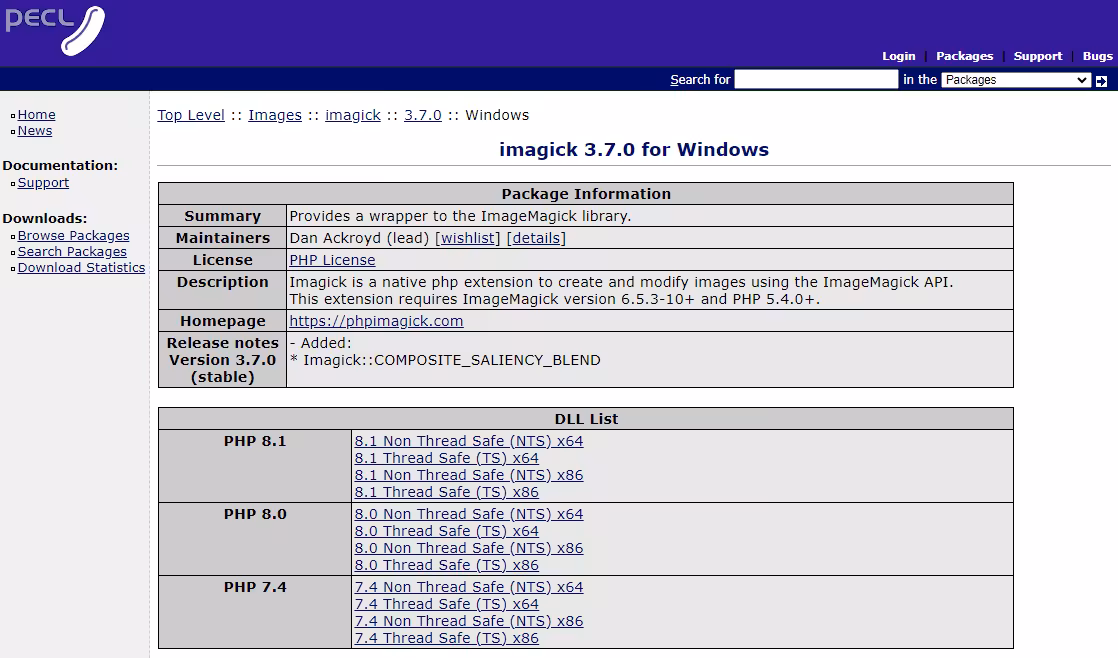
Task: Click 'Dan Ackroyd (lead)' maintainer text
Action: (x=359, y=238)
